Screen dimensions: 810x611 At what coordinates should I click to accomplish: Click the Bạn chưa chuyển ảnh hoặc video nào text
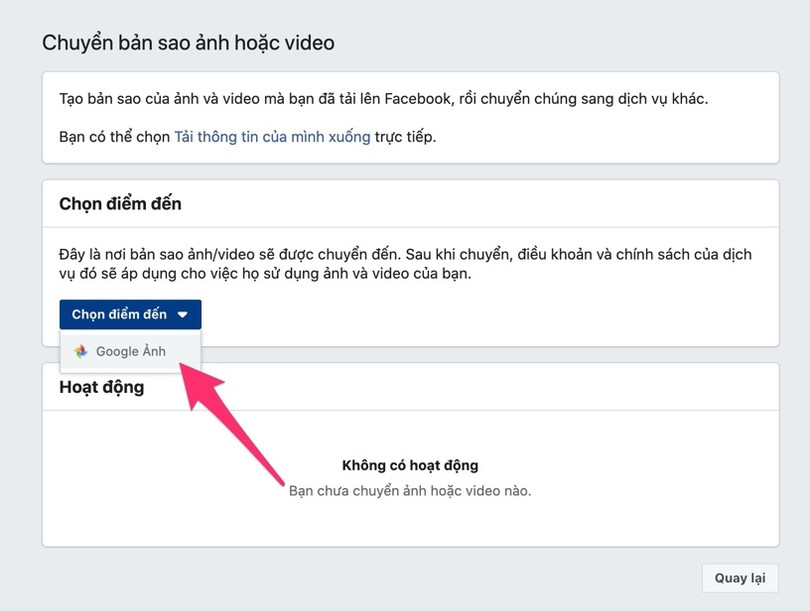tap(410, 491)
